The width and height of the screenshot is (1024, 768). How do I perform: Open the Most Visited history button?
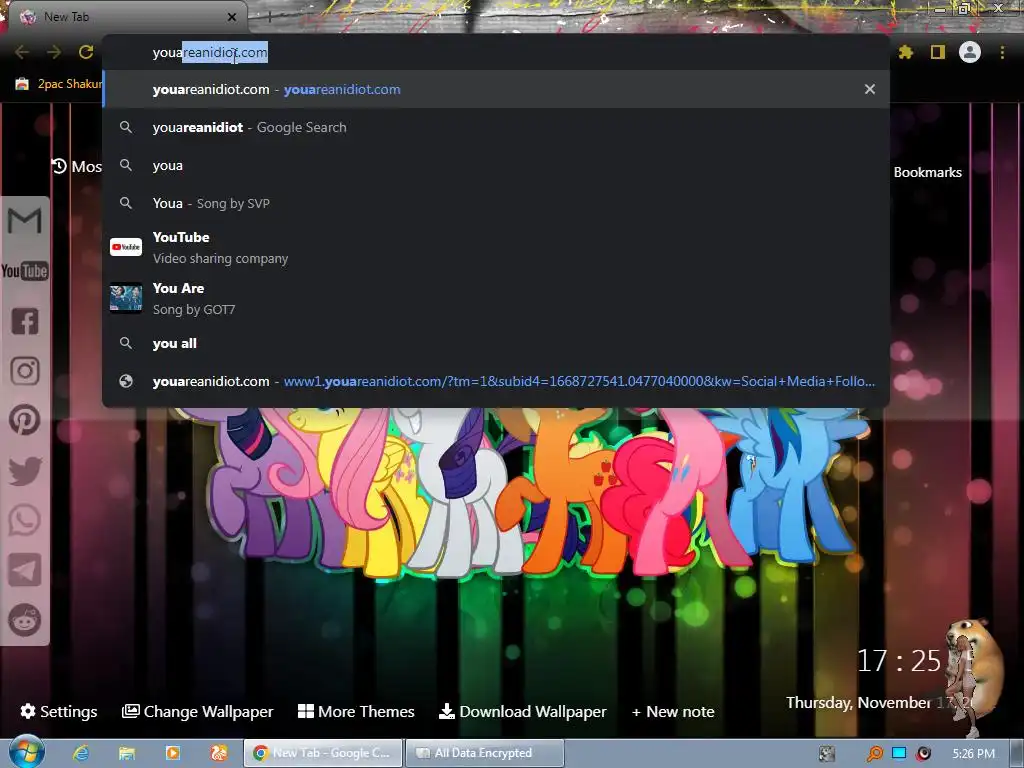(76, 167)
